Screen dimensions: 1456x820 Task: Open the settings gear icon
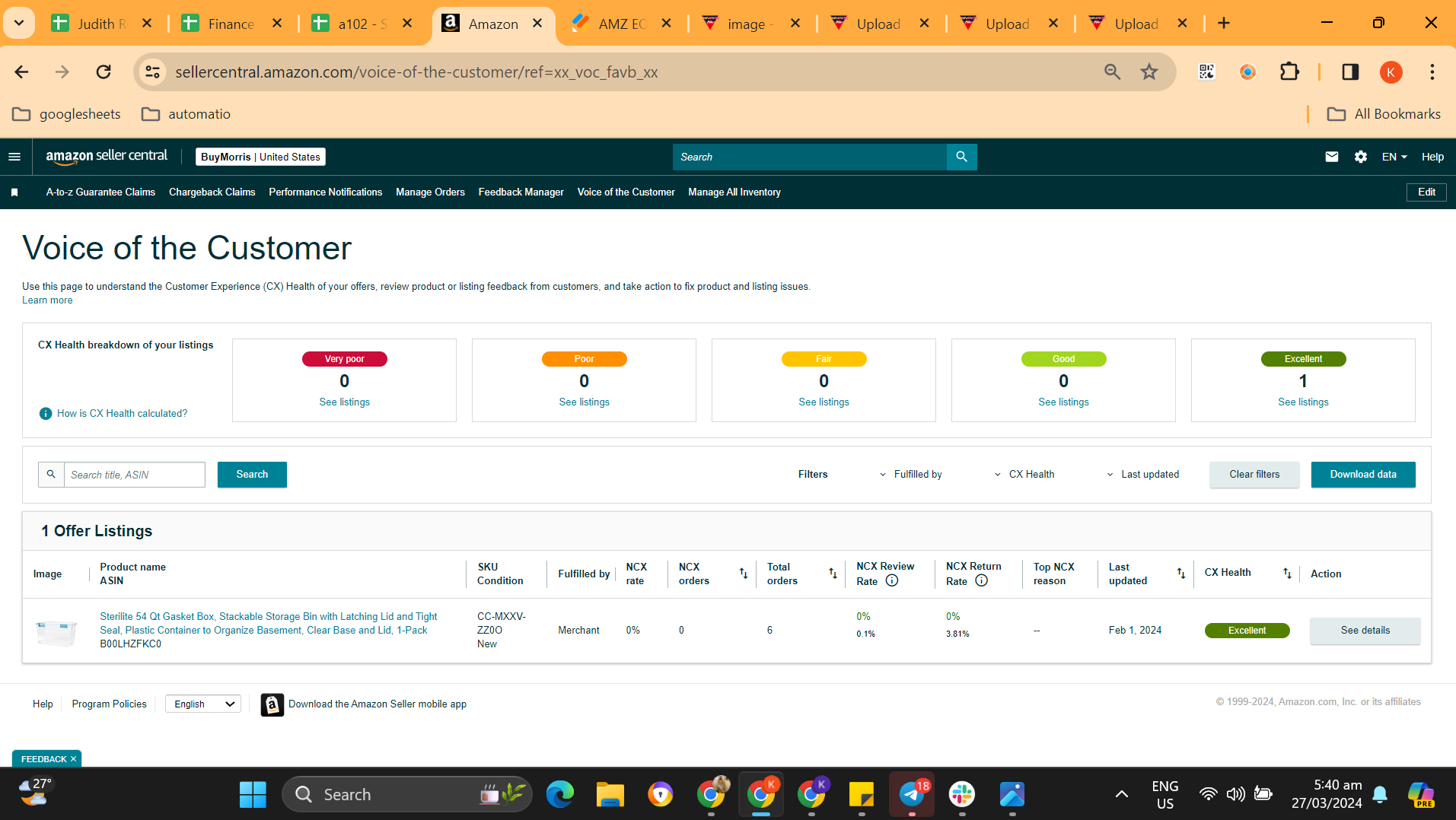click(x=1361, y=157)
